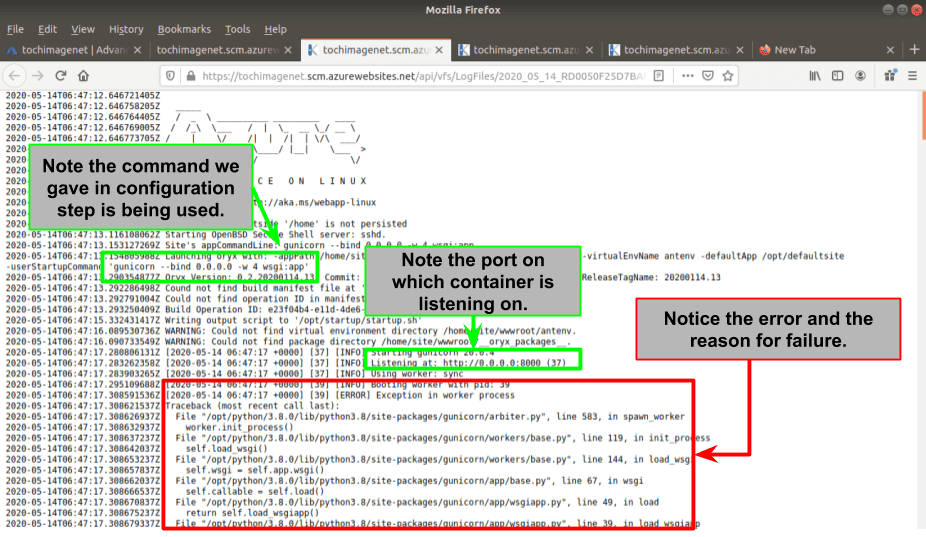Open the Tools menu

tap(237, 29)
